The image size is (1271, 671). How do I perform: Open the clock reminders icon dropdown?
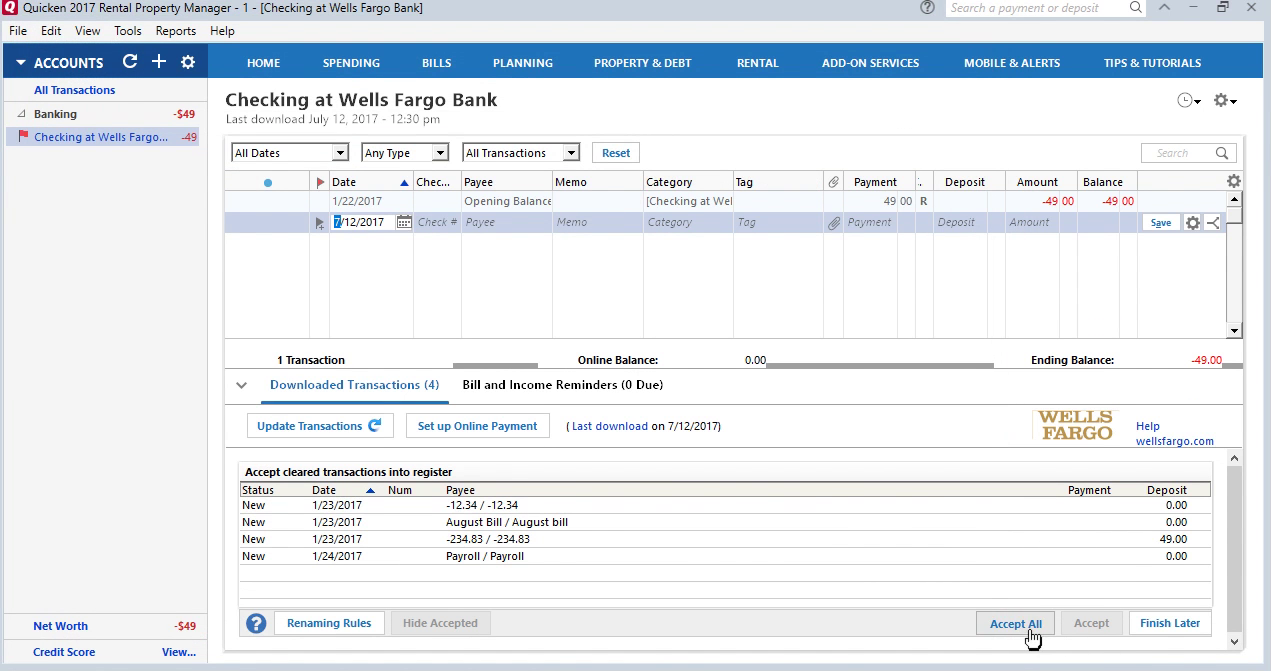pos(1189,101)
